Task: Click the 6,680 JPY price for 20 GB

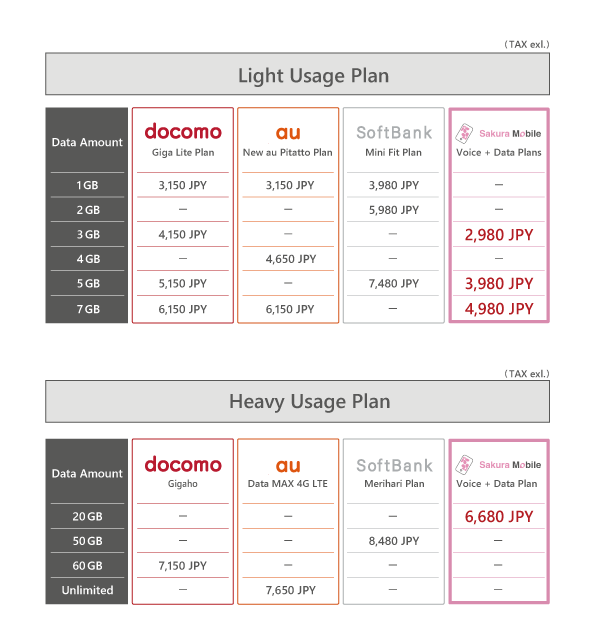Action: point(499,517)
